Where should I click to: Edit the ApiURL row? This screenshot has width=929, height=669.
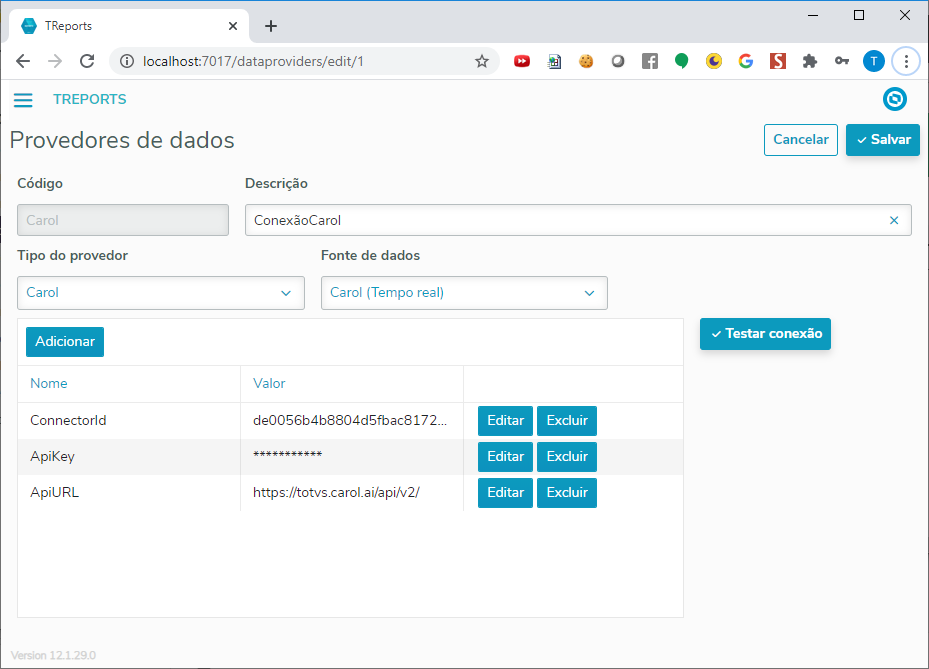click(x=505, y=493)
